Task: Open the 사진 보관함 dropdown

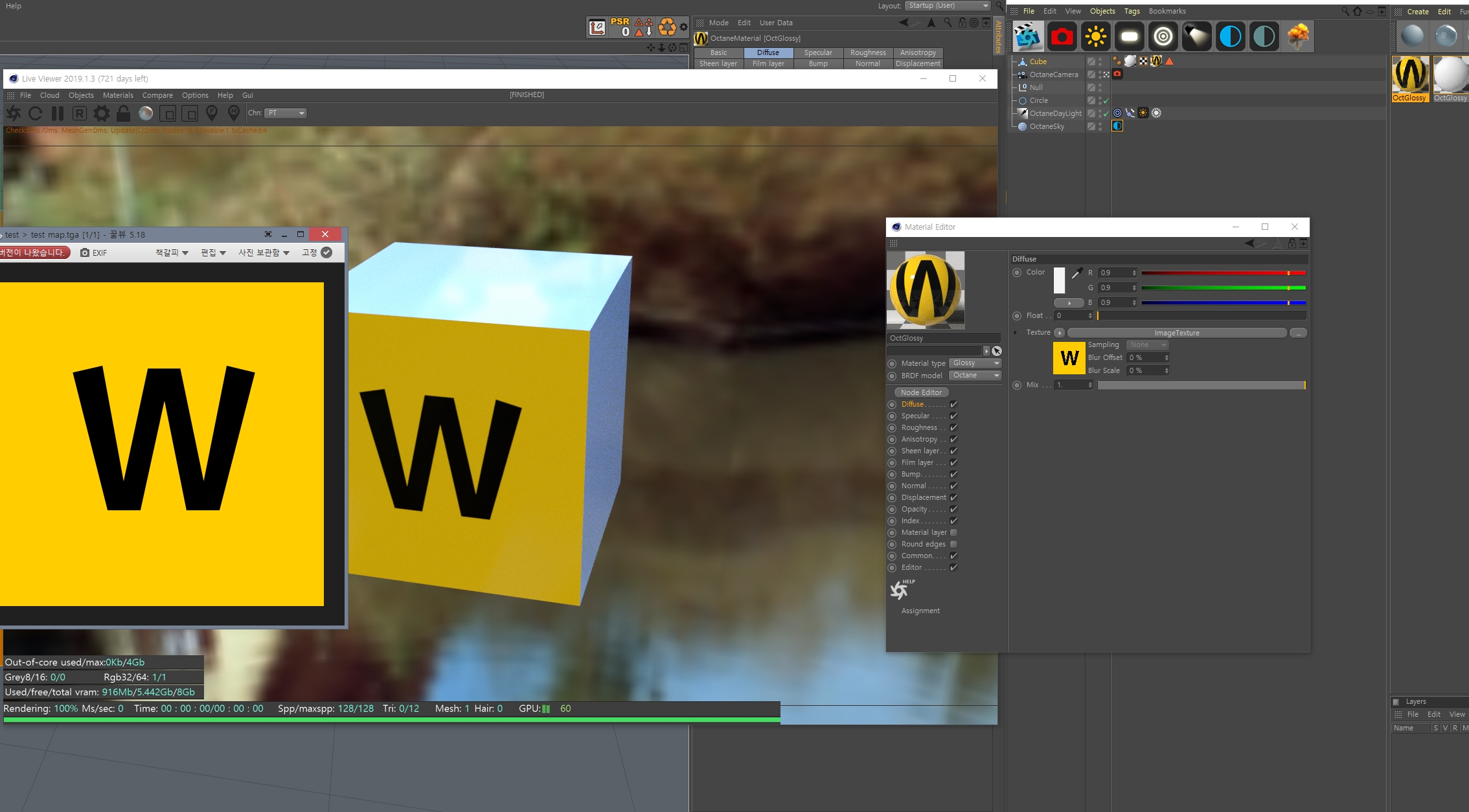Action: (264, 253)
